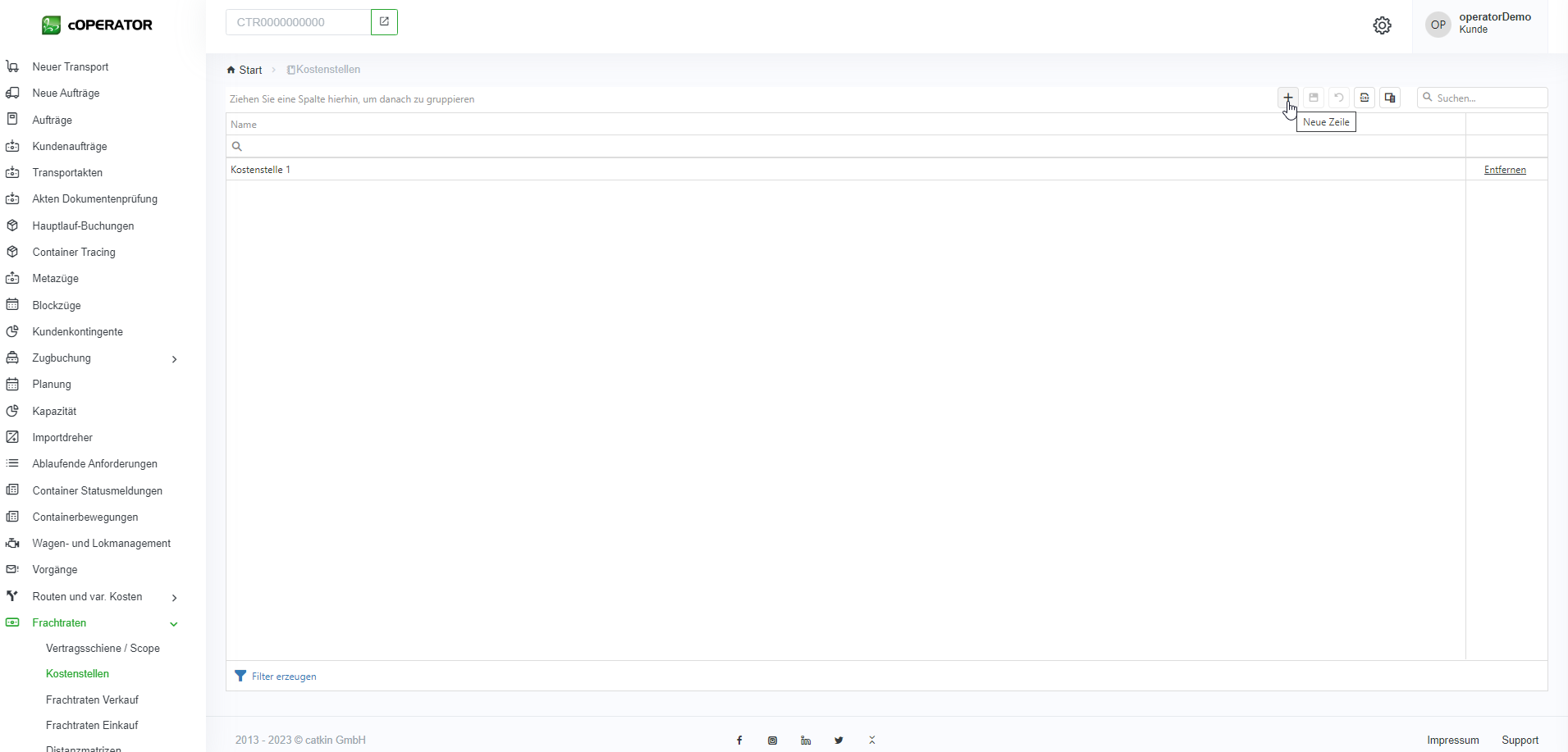Click the Xing footer icon

(872, 741)
